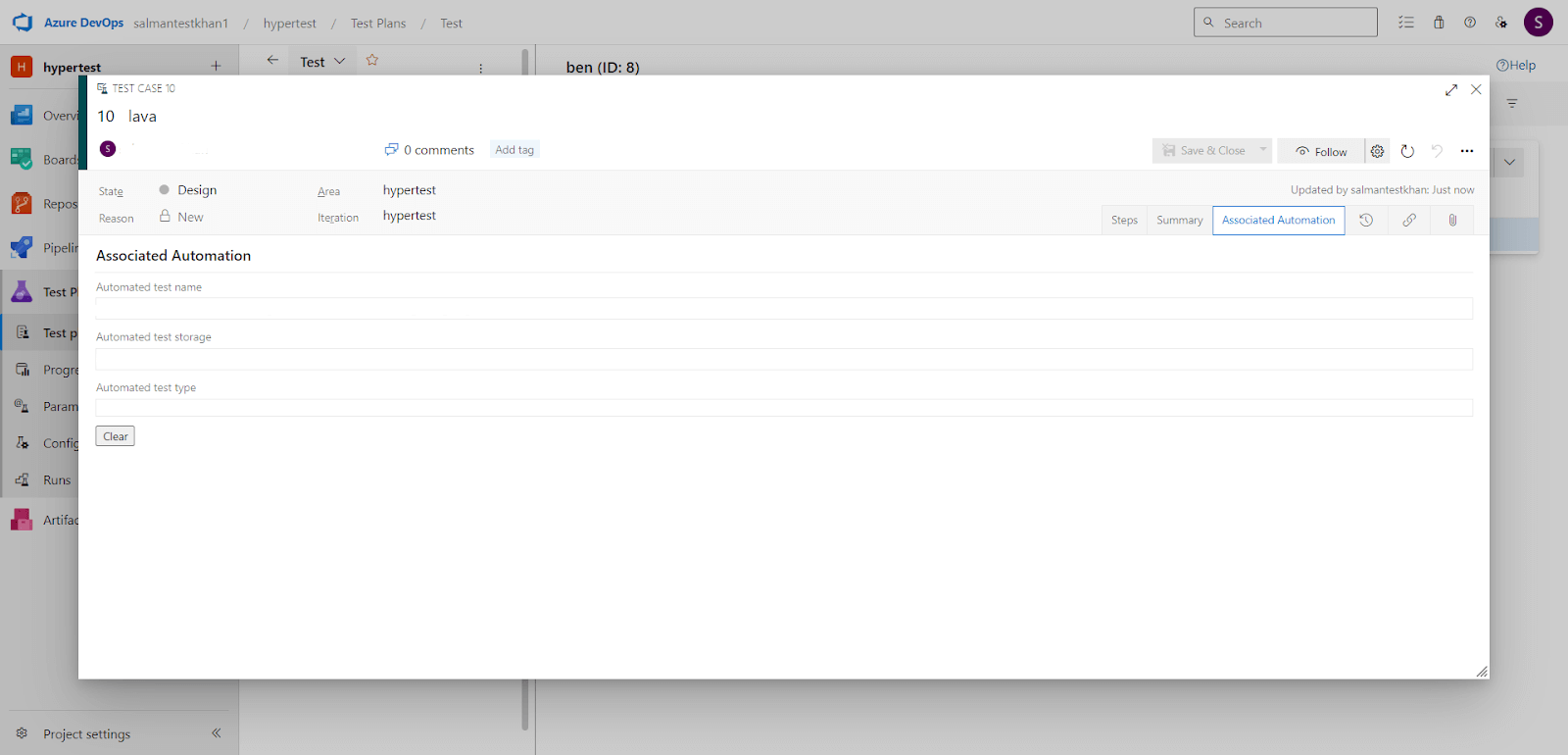
Task: Open Project settings in sidebar
Action: point(86,734)
